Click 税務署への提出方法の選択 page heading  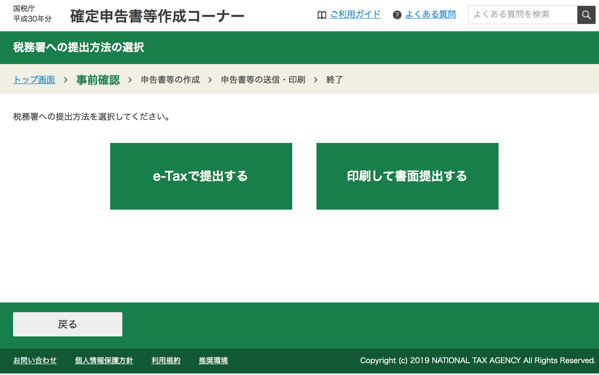78,47
